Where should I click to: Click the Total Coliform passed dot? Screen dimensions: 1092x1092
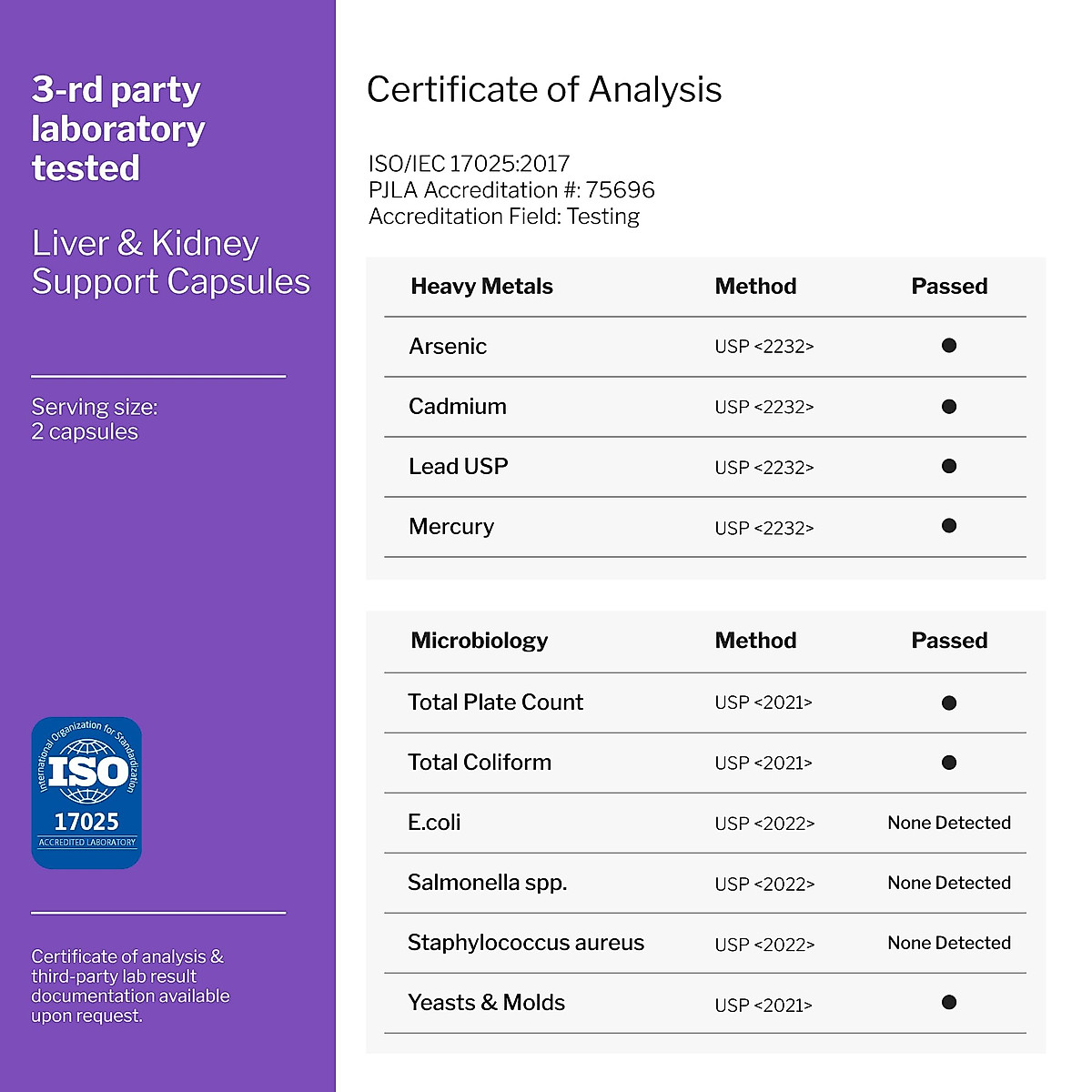[x=949, y=763]
